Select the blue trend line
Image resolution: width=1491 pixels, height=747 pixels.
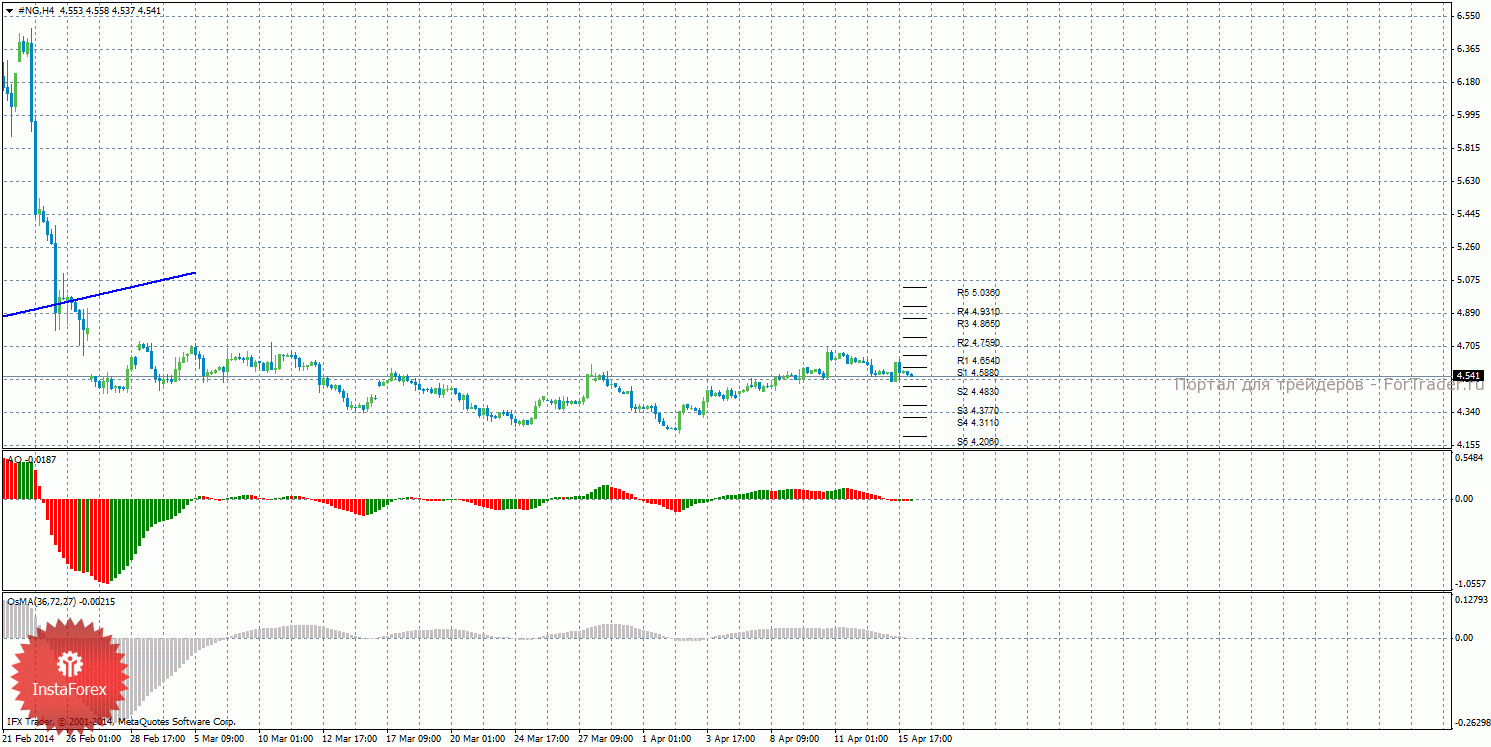pyautogui.click(x=100, y=294)
